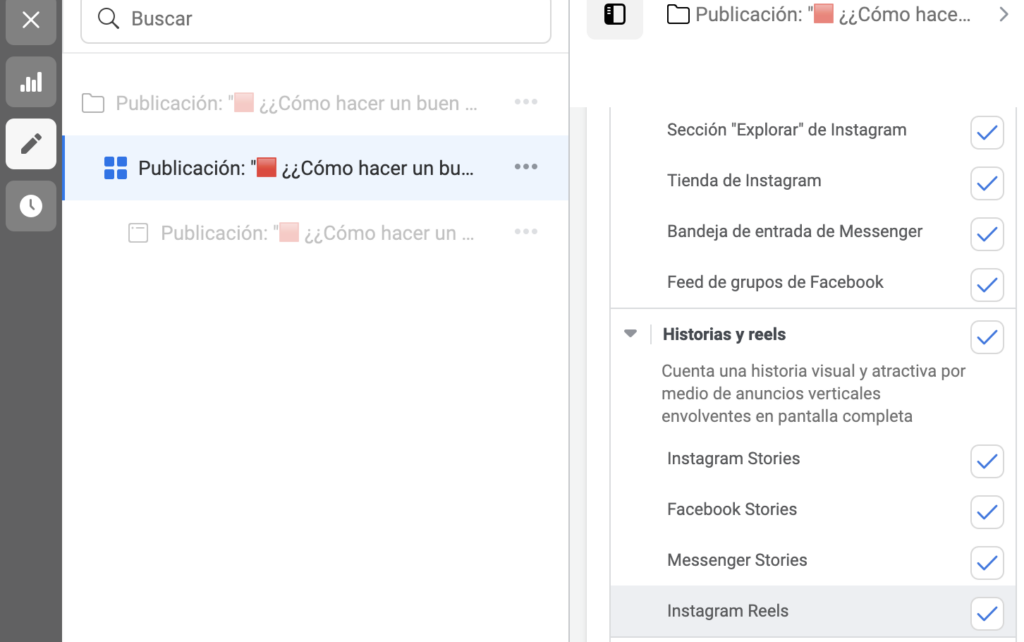Open more options for the ad row
This screenshot has height=642, width=1024.
tap(526, 232)
